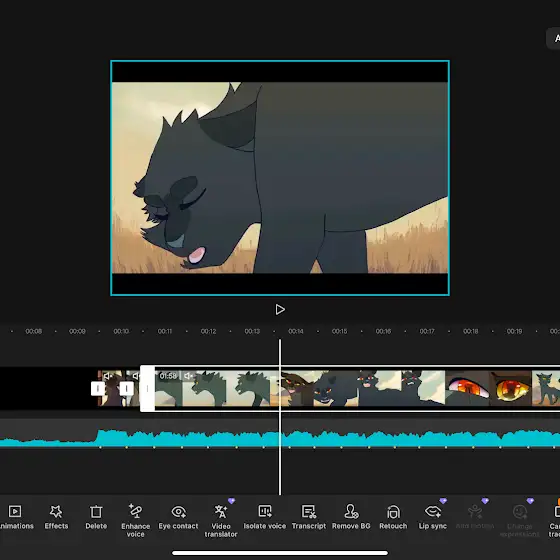Tap the greyed Add motion tool
560x560 pixels.
[x=475, y=516]
